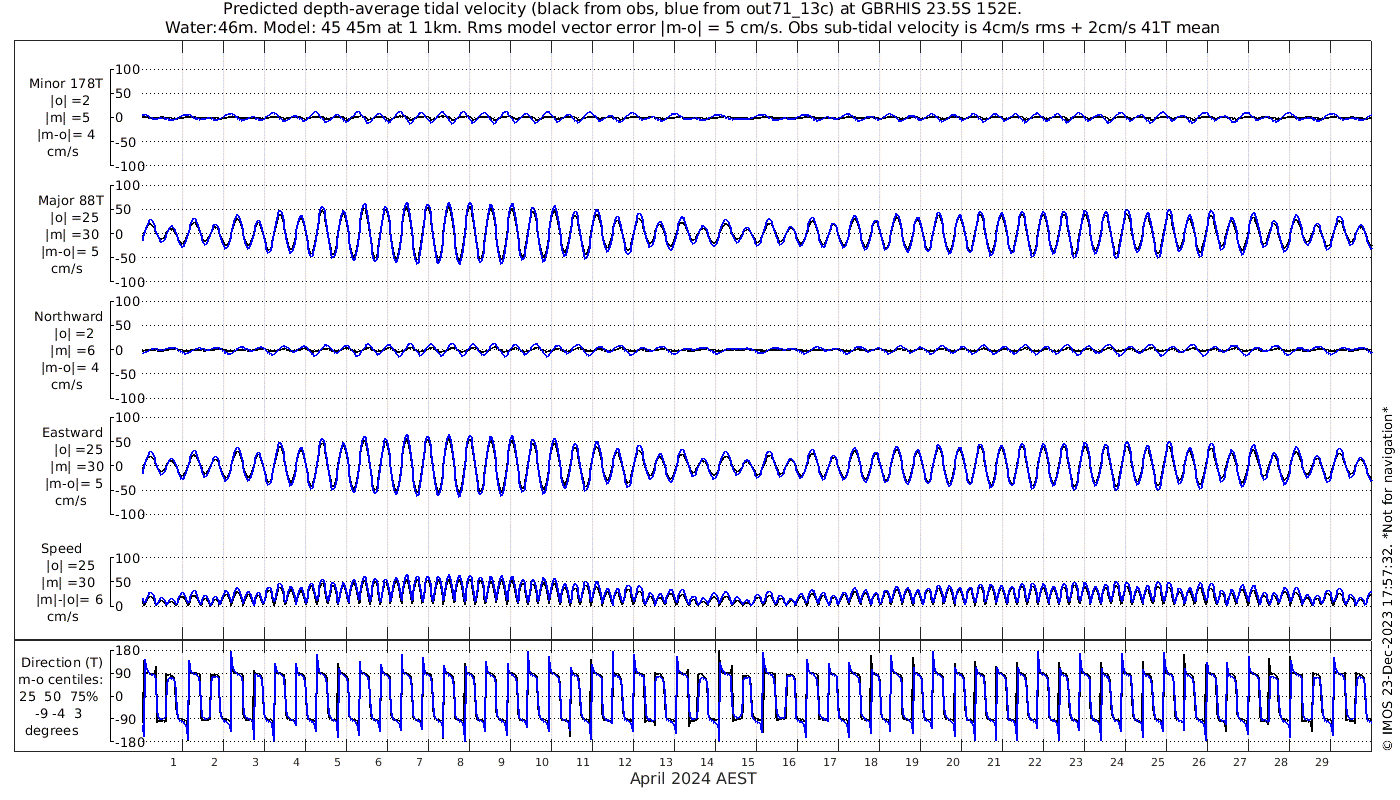The width and height of the screenshot is (1400, 800).
Task: Click day label '3' on the date axis
Action: 255,762
